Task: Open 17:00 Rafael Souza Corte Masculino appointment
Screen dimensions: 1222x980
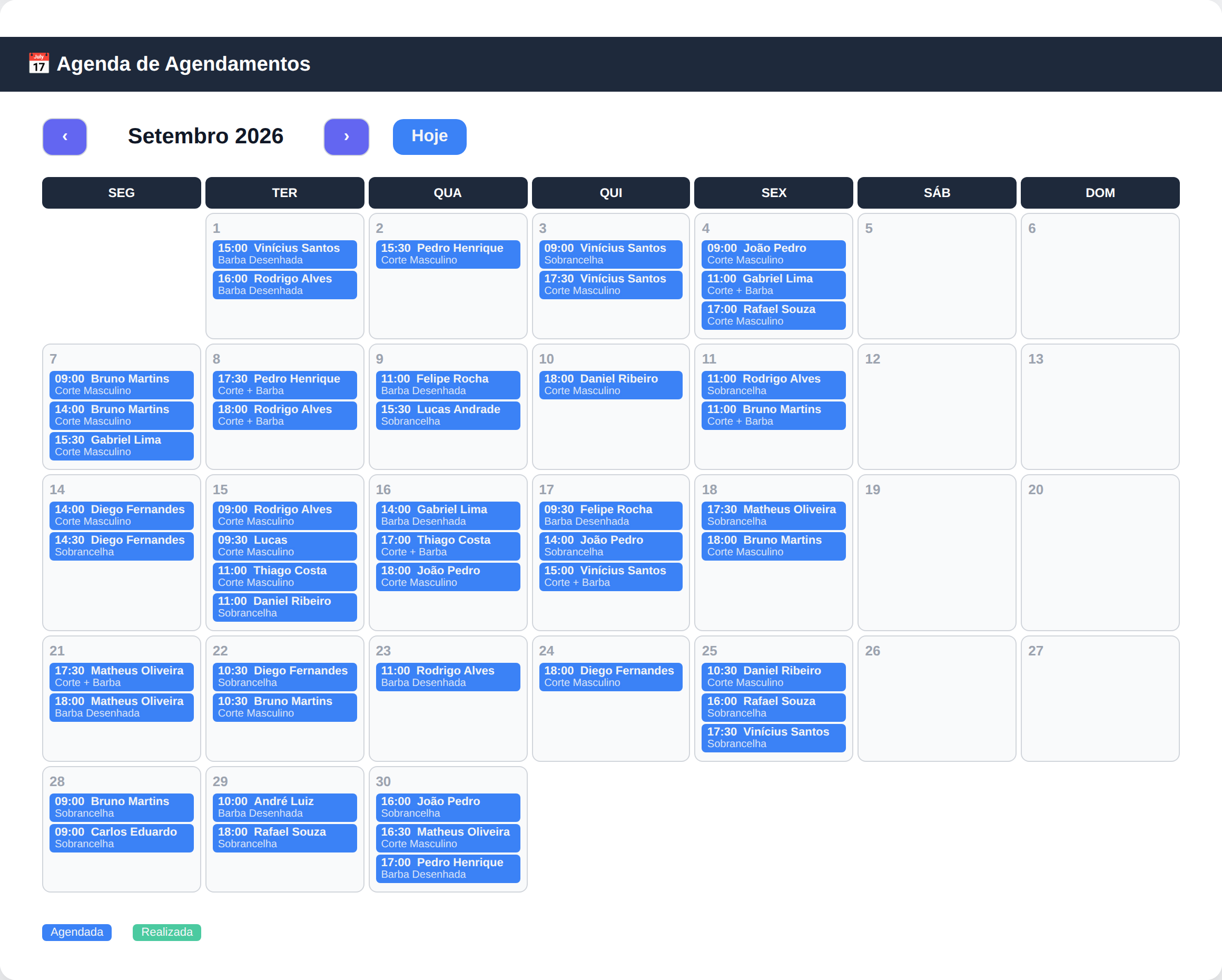Action: coord(773,315)
